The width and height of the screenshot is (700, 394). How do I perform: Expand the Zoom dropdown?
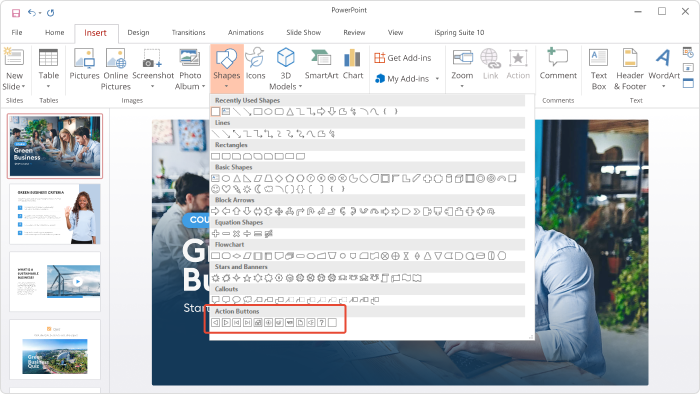(462, 86)
